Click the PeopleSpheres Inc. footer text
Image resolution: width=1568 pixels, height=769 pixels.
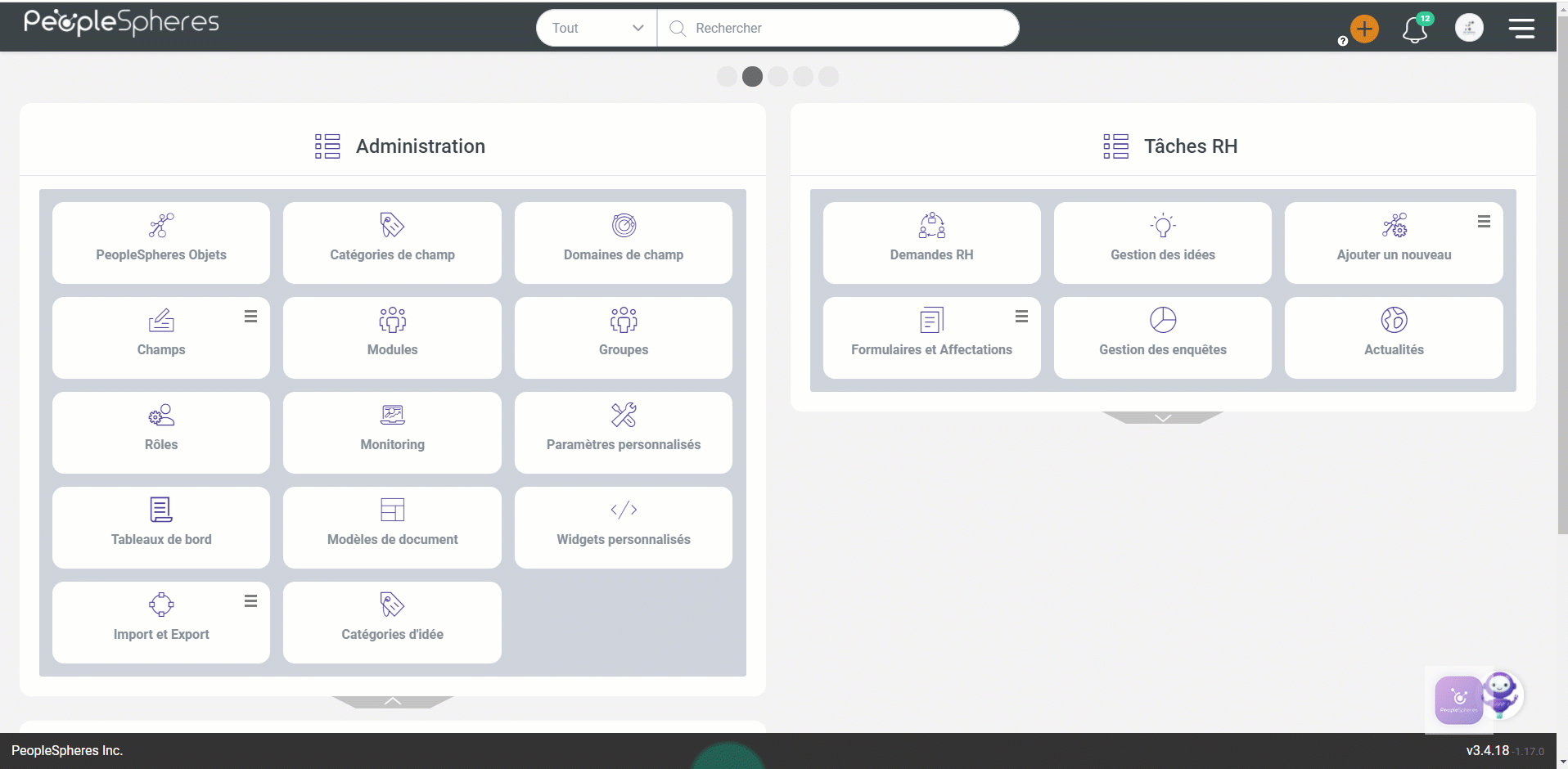click(67, 750)
